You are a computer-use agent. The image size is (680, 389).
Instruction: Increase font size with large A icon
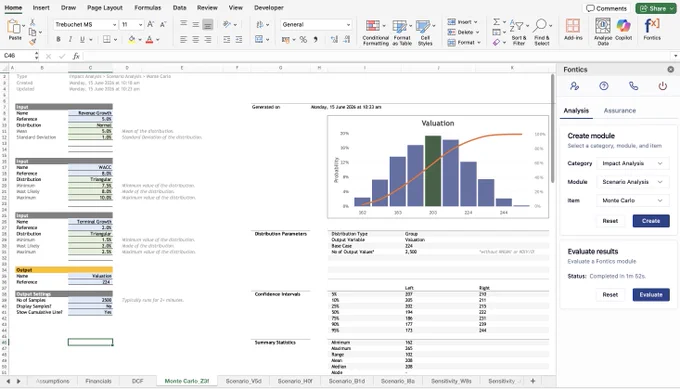point(150,24)
